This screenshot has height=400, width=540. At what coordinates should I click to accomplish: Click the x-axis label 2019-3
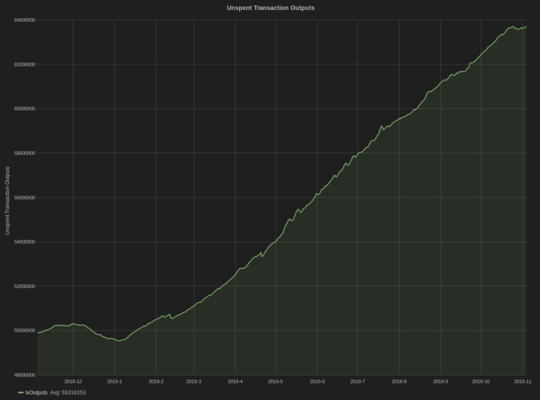pos(194,381)
